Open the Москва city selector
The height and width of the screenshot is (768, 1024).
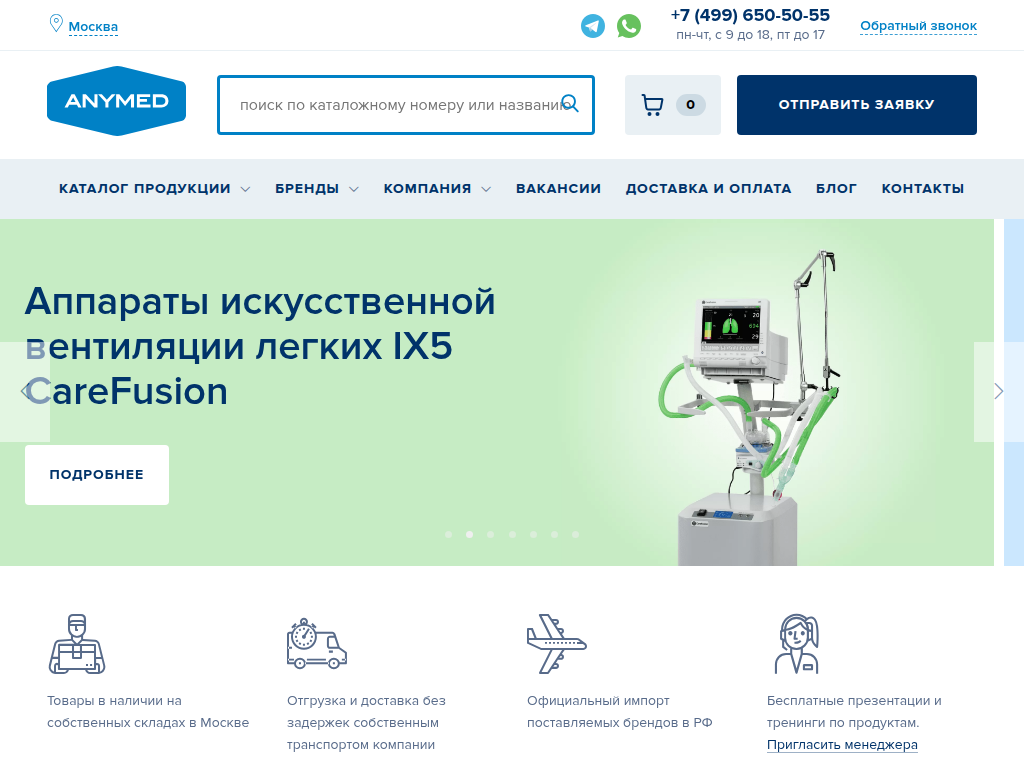pyautogui.click(x=93, y=27)
